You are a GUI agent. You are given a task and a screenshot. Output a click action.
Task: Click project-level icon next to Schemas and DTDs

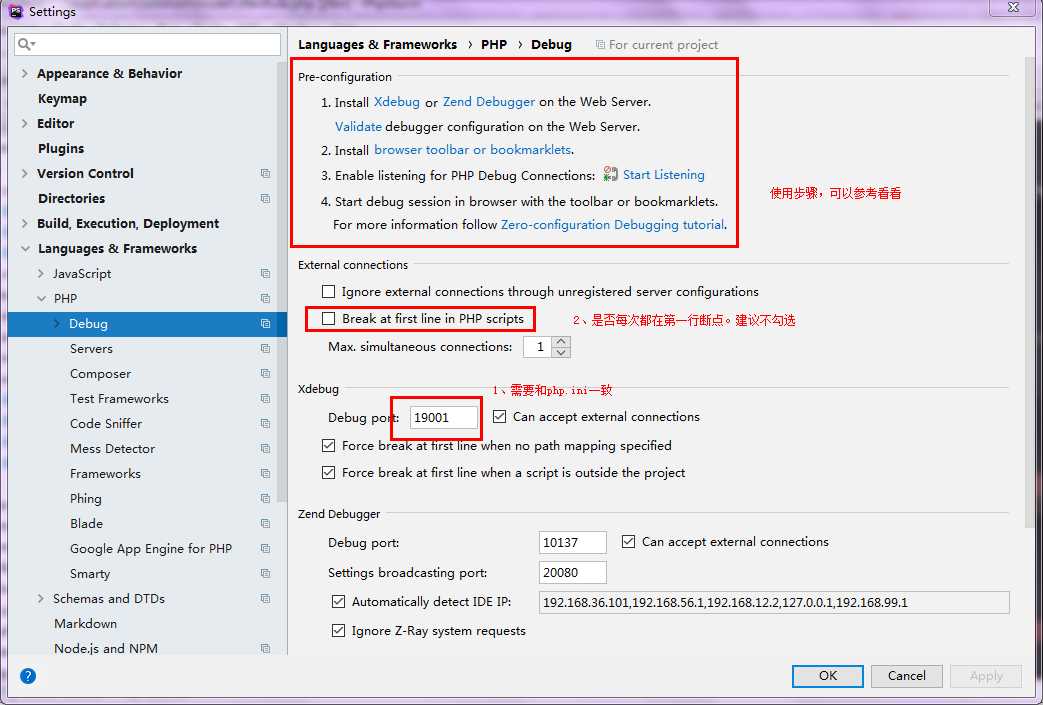[265, 599]
